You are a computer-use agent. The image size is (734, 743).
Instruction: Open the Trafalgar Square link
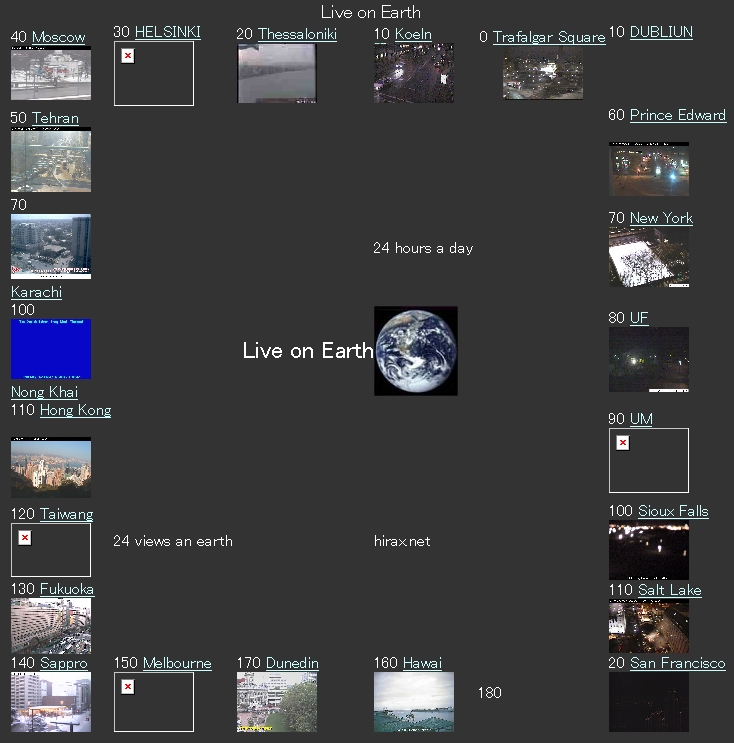(x=548, y=37)
